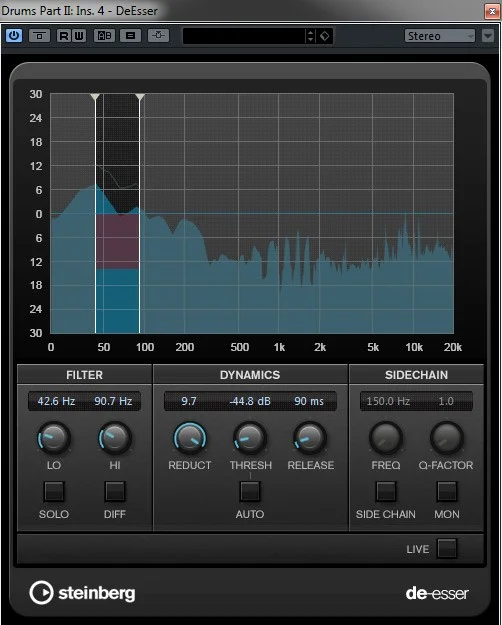Enable Write automation (W) button
The height and width of the screenshot is (625, 502).
pos(79,36)
